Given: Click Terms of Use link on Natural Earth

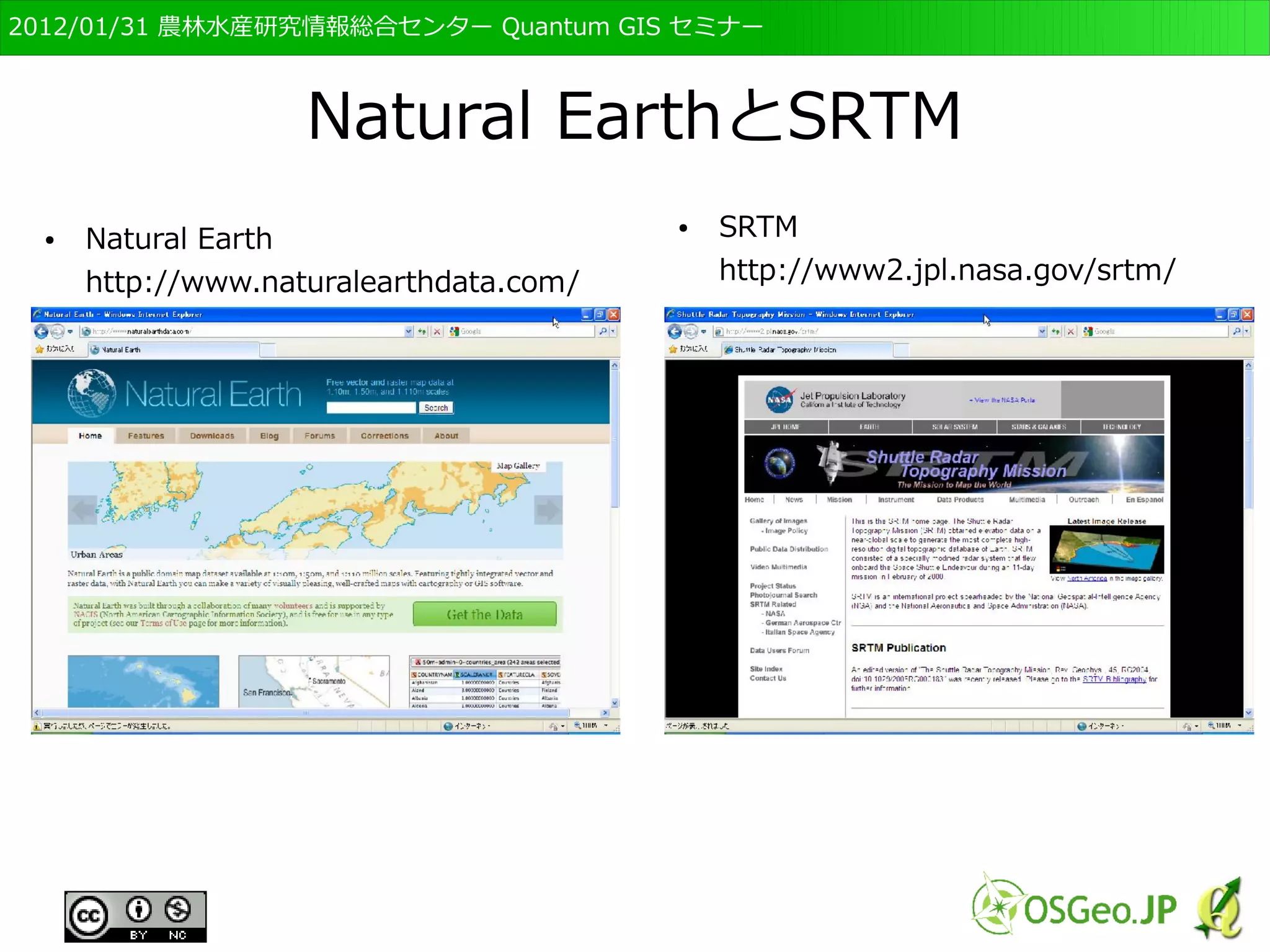Looking at the screenshot, I should [x=163, y=623].
